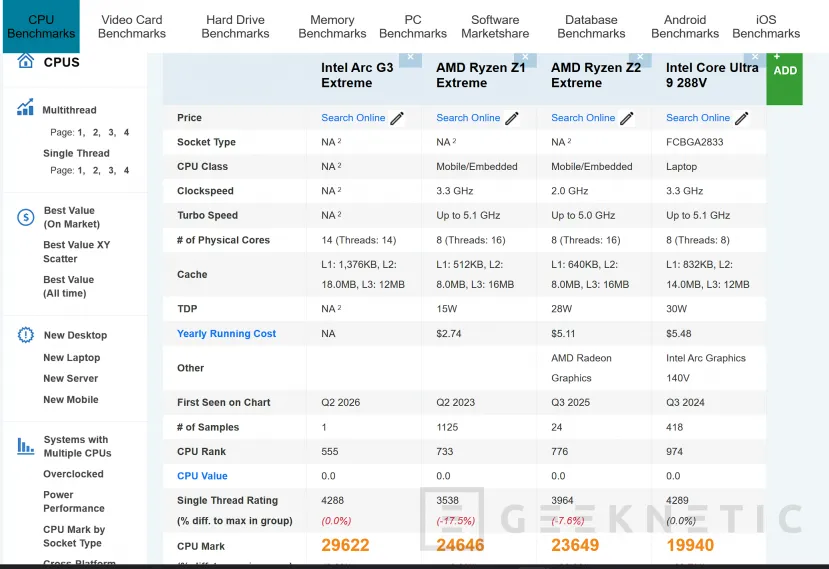
Task: Open iOS Benchmarks tab
Action: (x=766, y=26)
